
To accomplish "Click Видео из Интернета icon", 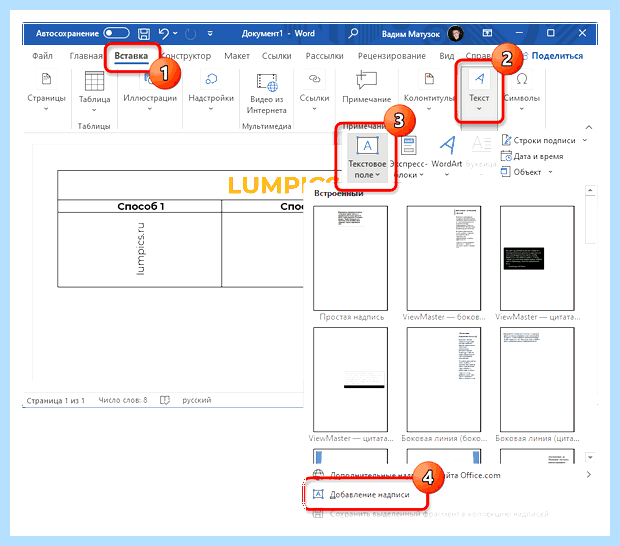I will point(267,82).
